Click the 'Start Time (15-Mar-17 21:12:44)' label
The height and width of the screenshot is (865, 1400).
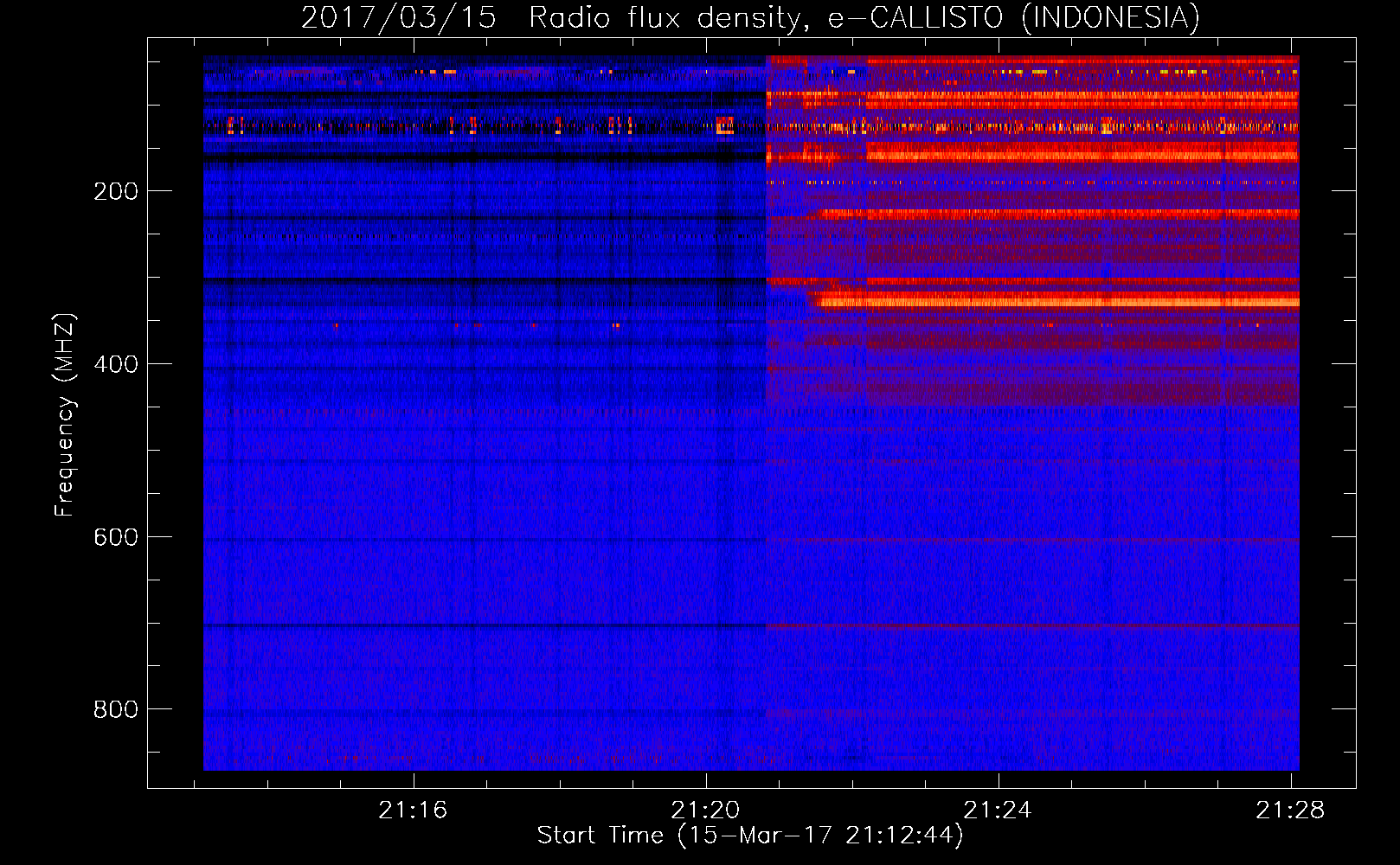pos(750,836)
